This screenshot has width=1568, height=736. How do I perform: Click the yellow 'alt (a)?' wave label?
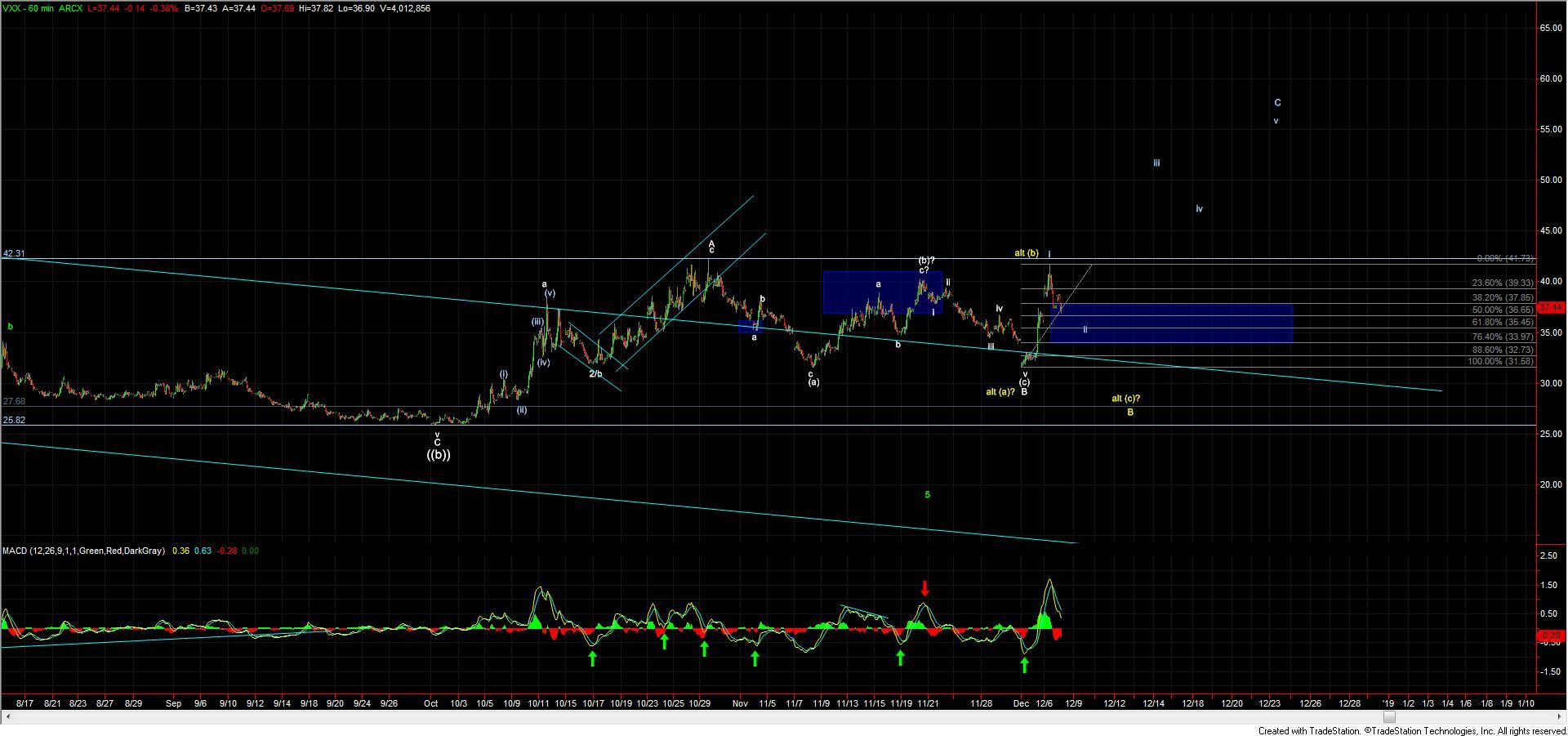pyautogui.click(x=1000, y=392)
